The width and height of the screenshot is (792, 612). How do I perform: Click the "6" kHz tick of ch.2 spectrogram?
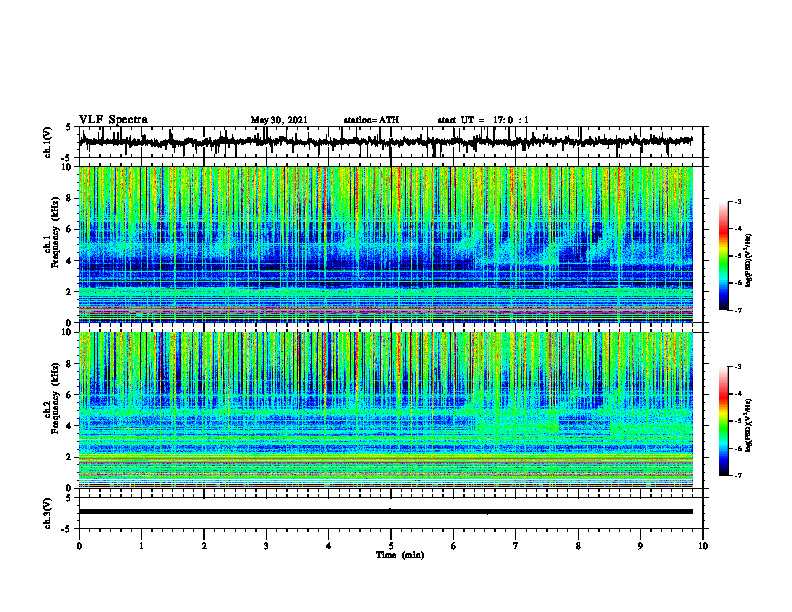point(70,395)
